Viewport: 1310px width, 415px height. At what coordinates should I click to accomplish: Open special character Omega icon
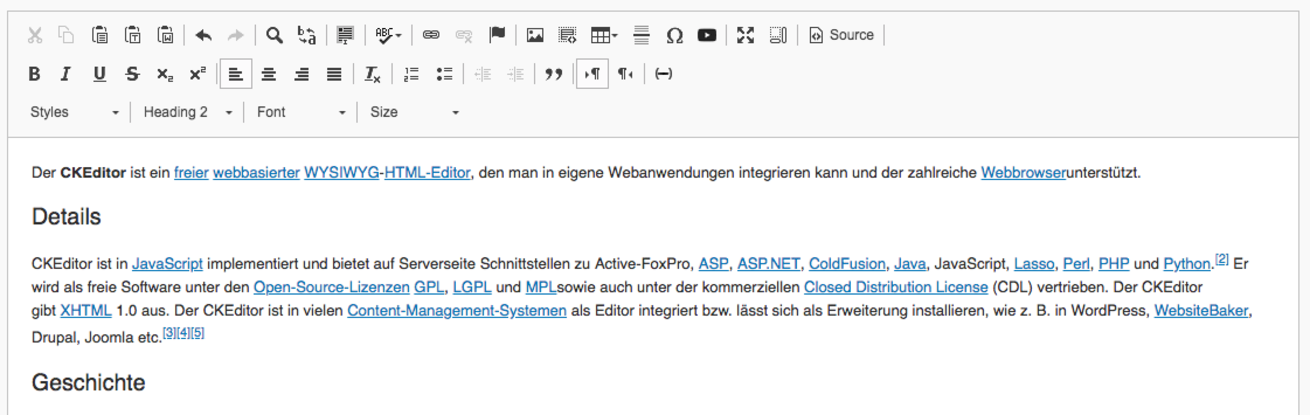pos(675,35)
